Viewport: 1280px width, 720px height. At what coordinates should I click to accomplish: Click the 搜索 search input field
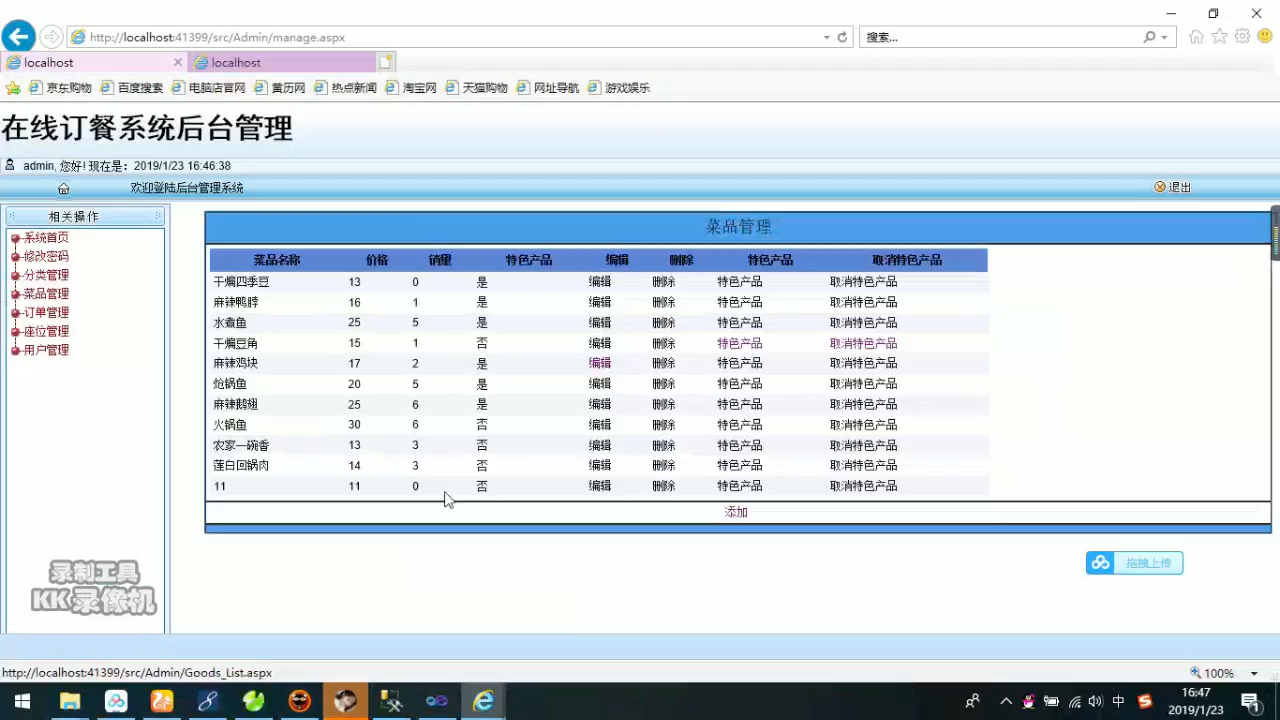[x=1000, y=37]
